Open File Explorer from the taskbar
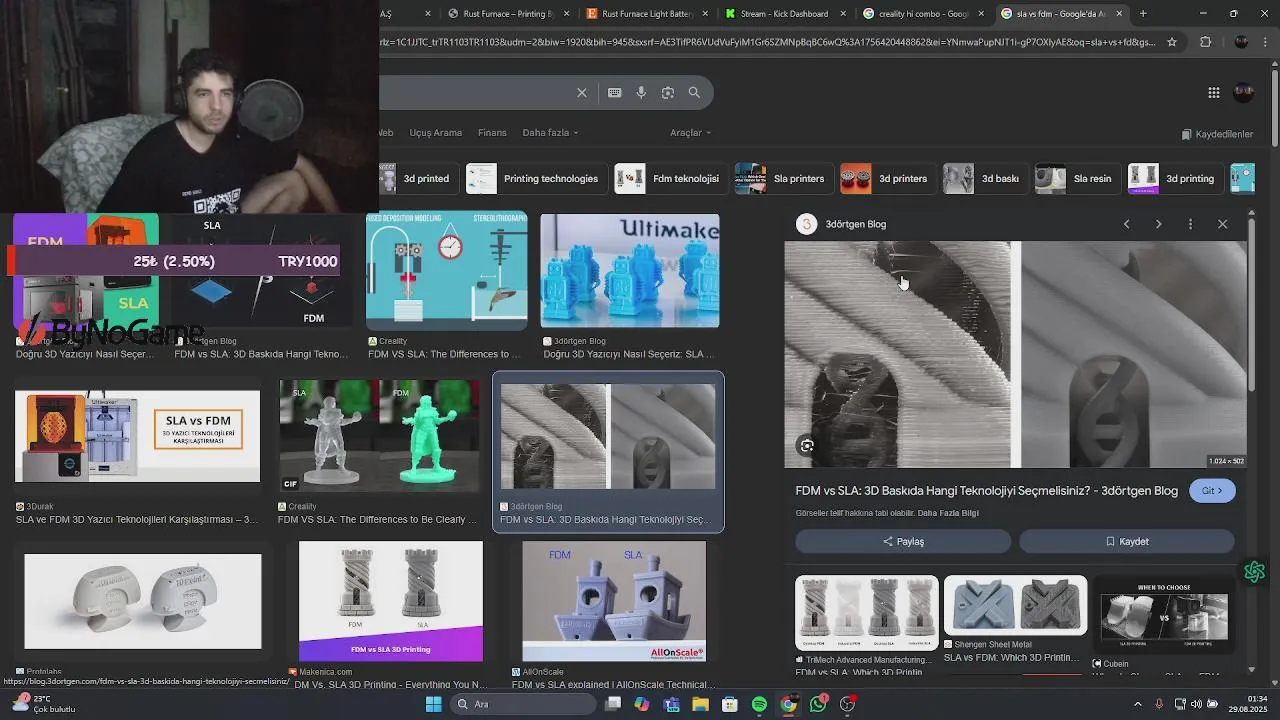1280x720 pixels. tap(701, 704)
